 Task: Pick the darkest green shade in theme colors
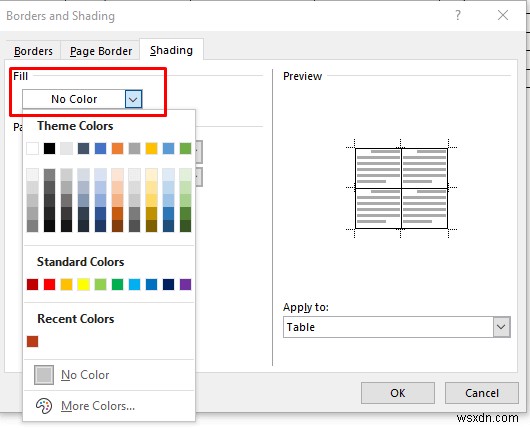tap(185, 226)
